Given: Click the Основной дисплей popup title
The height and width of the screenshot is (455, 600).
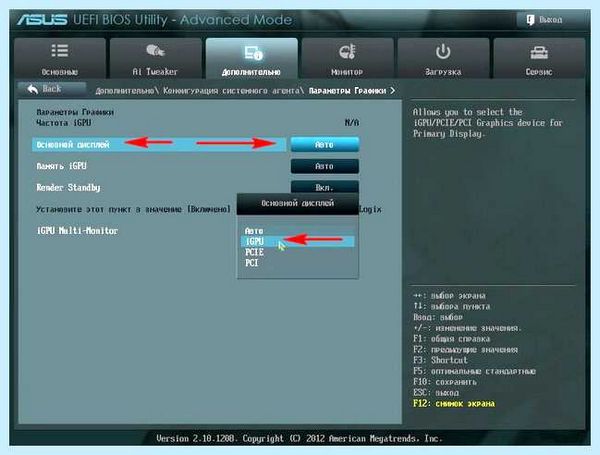Looking at the screenshot, I should [298, 203].
